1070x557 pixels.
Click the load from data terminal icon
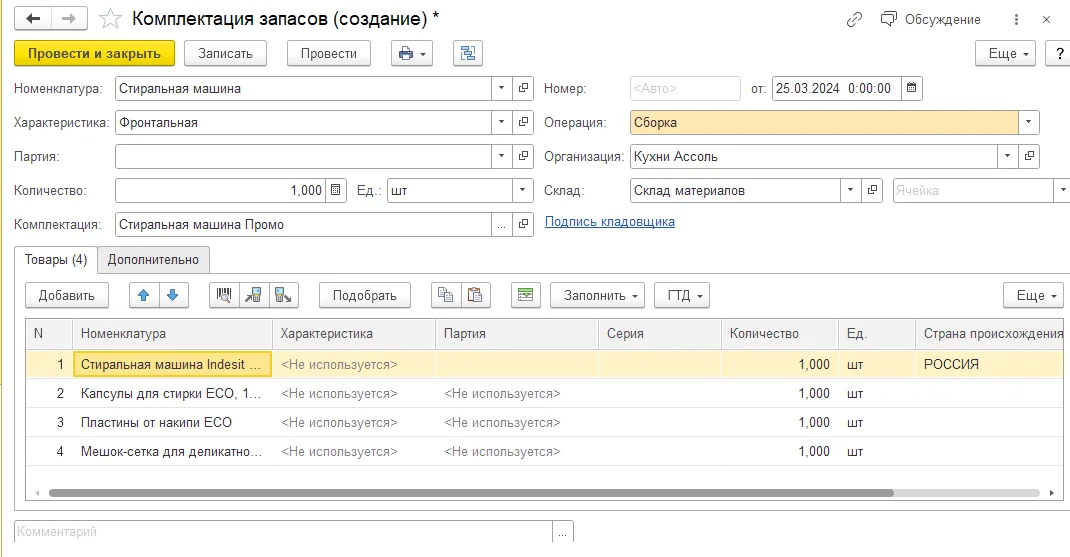pyautogui.click(x=254, y=296)
